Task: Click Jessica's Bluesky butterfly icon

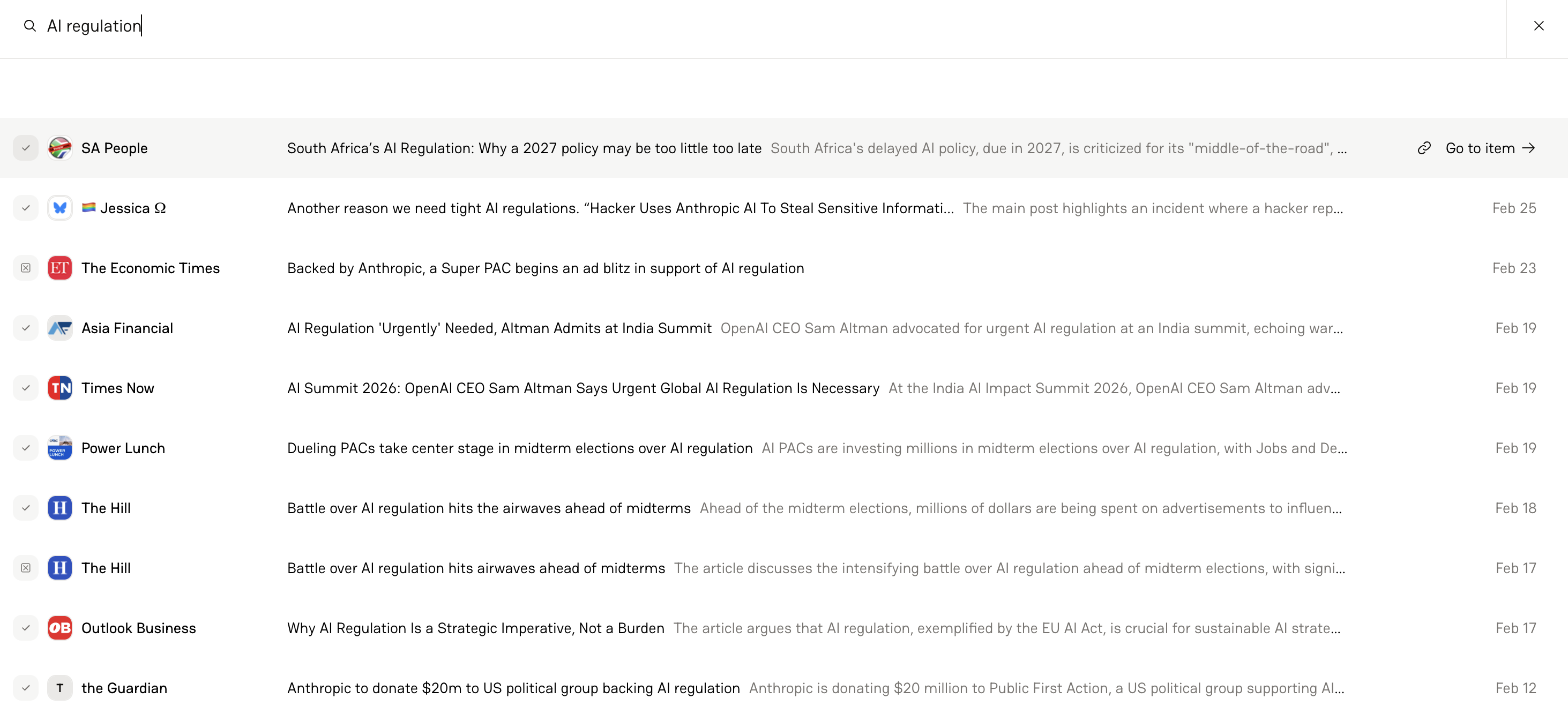Action: [59, 207]
